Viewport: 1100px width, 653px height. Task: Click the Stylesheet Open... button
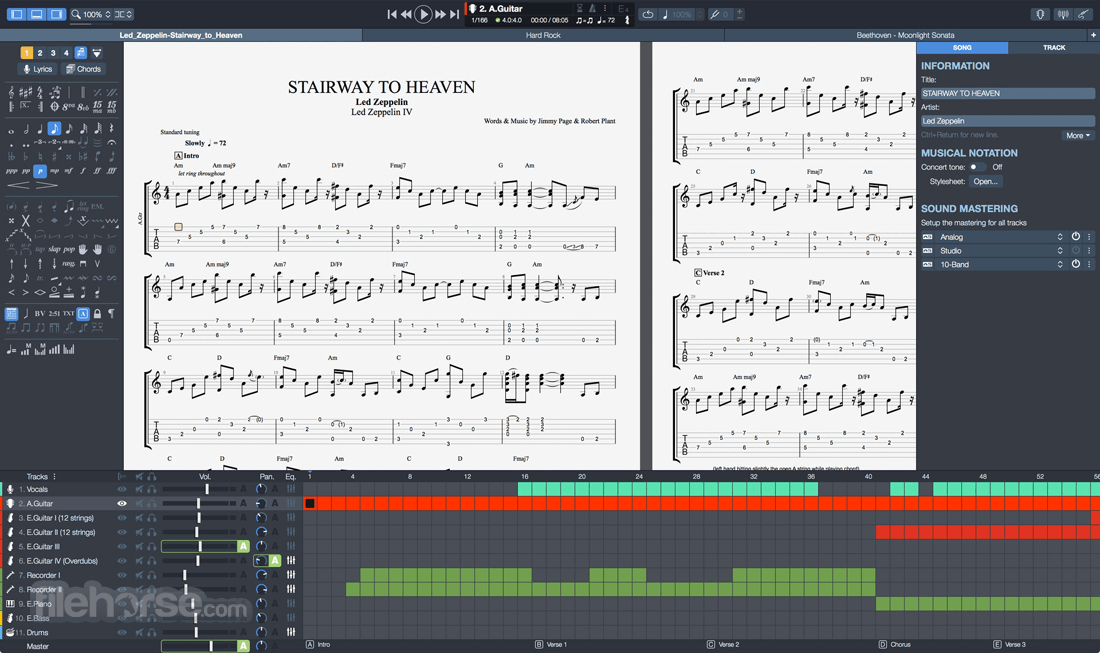coord(985,182)
